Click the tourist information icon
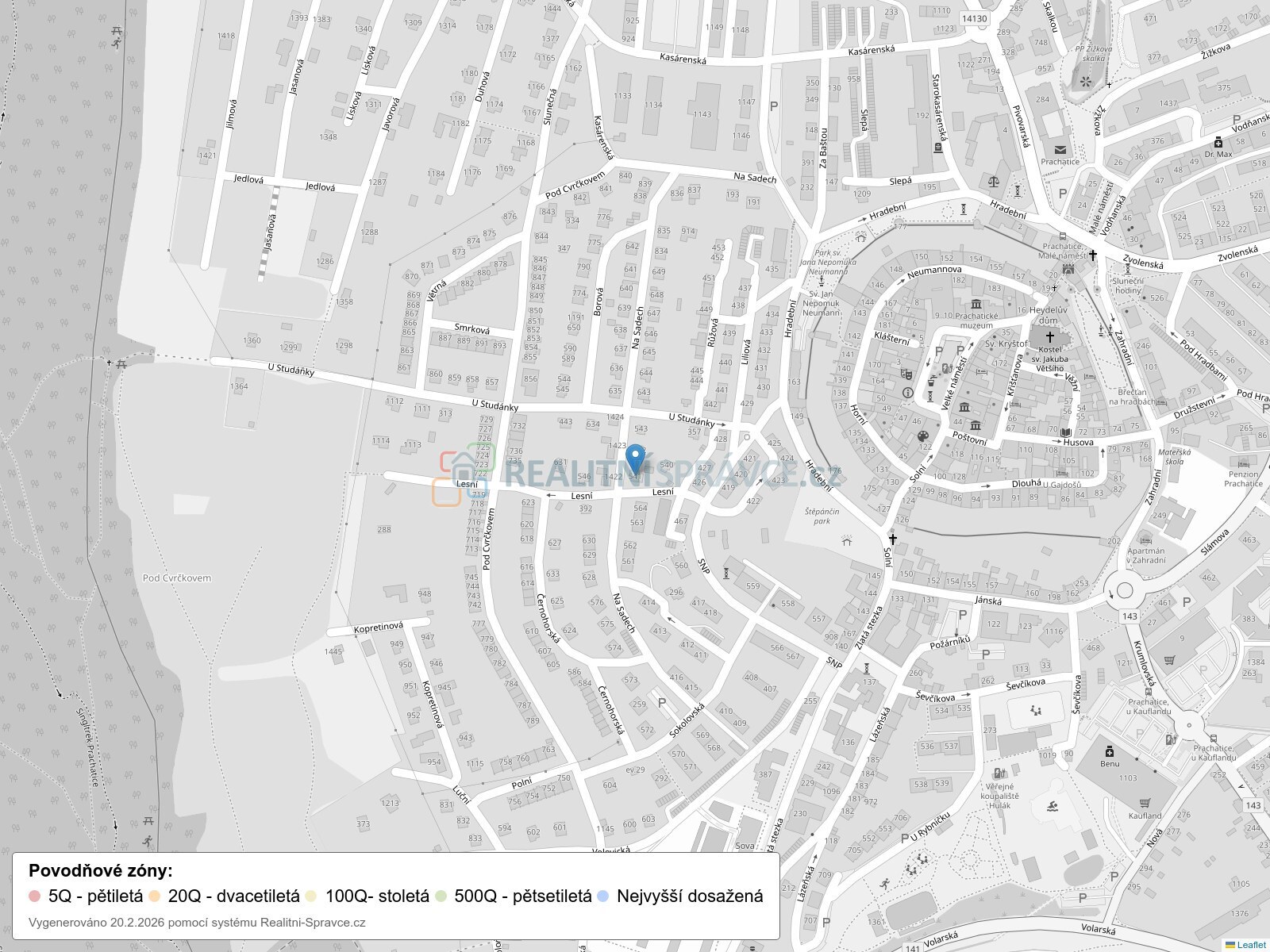Image resolution: width=1270 pixels, height=952 pixels. pyautogui.click(x=908, y=392)
